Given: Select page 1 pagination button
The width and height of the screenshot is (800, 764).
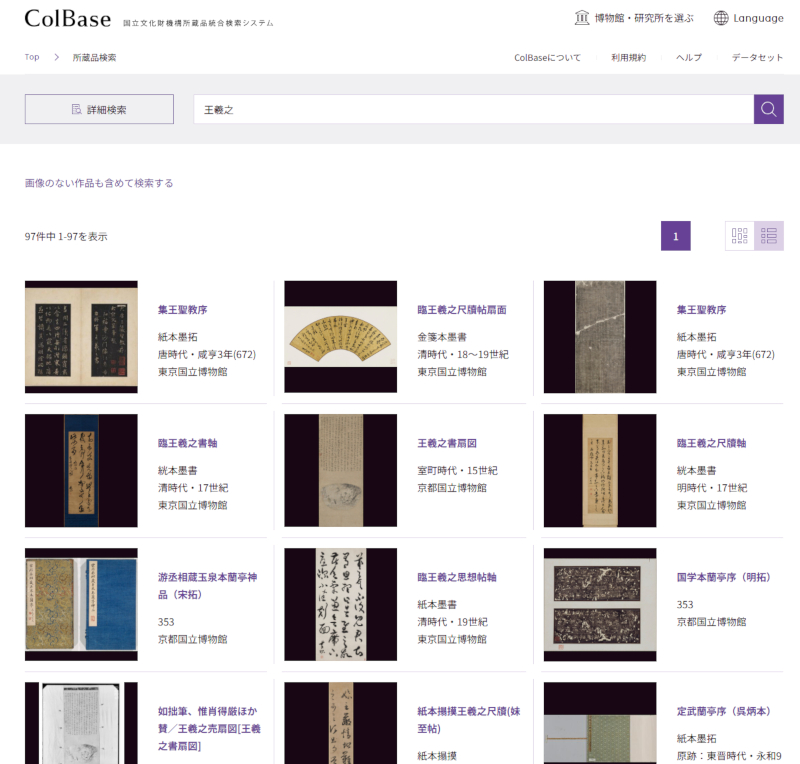Looking at the screenshot, I should click(676, 236).
